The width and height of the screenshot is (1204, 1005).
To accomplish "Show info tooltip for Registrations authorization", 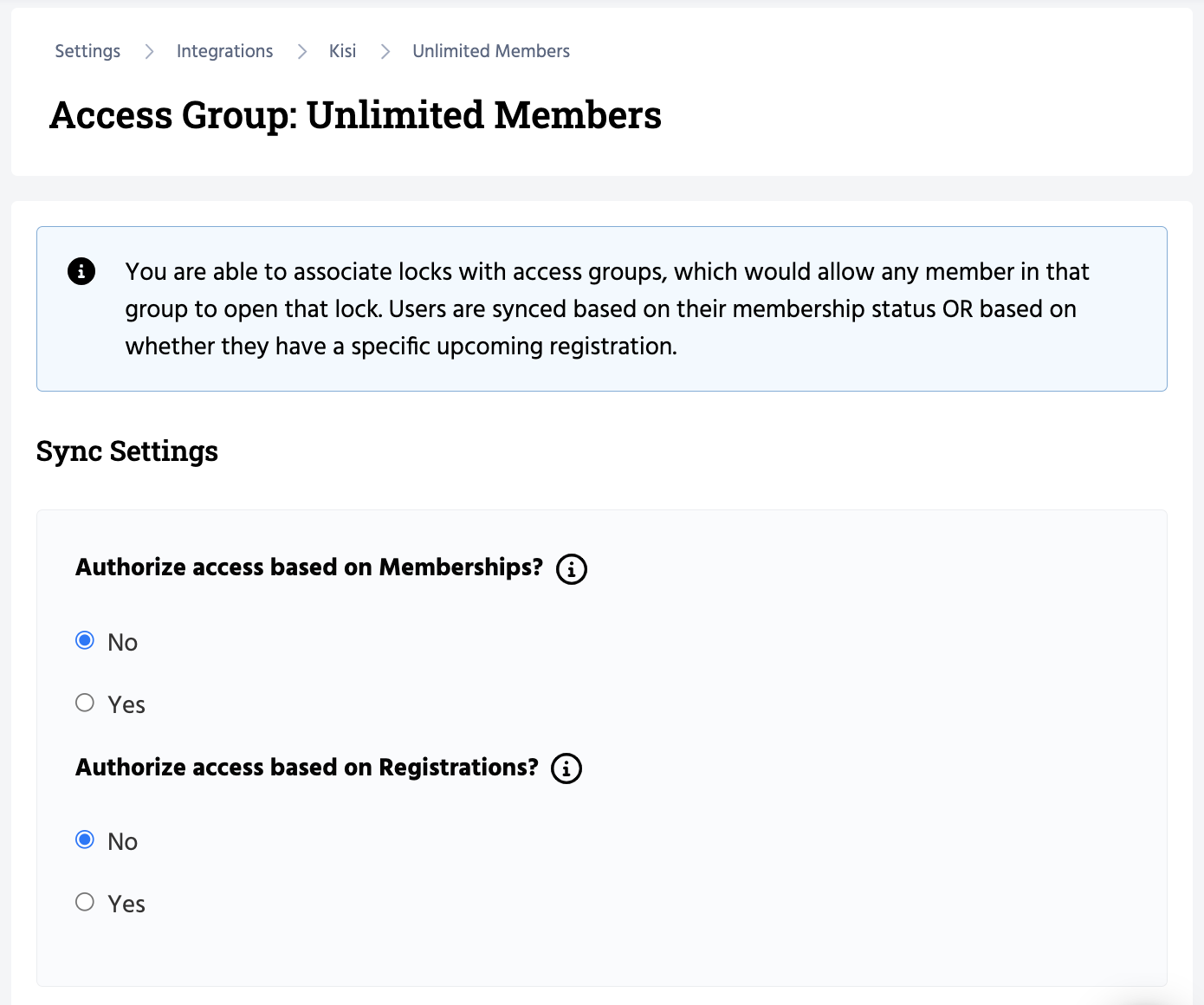I will [x=566, y=768].
